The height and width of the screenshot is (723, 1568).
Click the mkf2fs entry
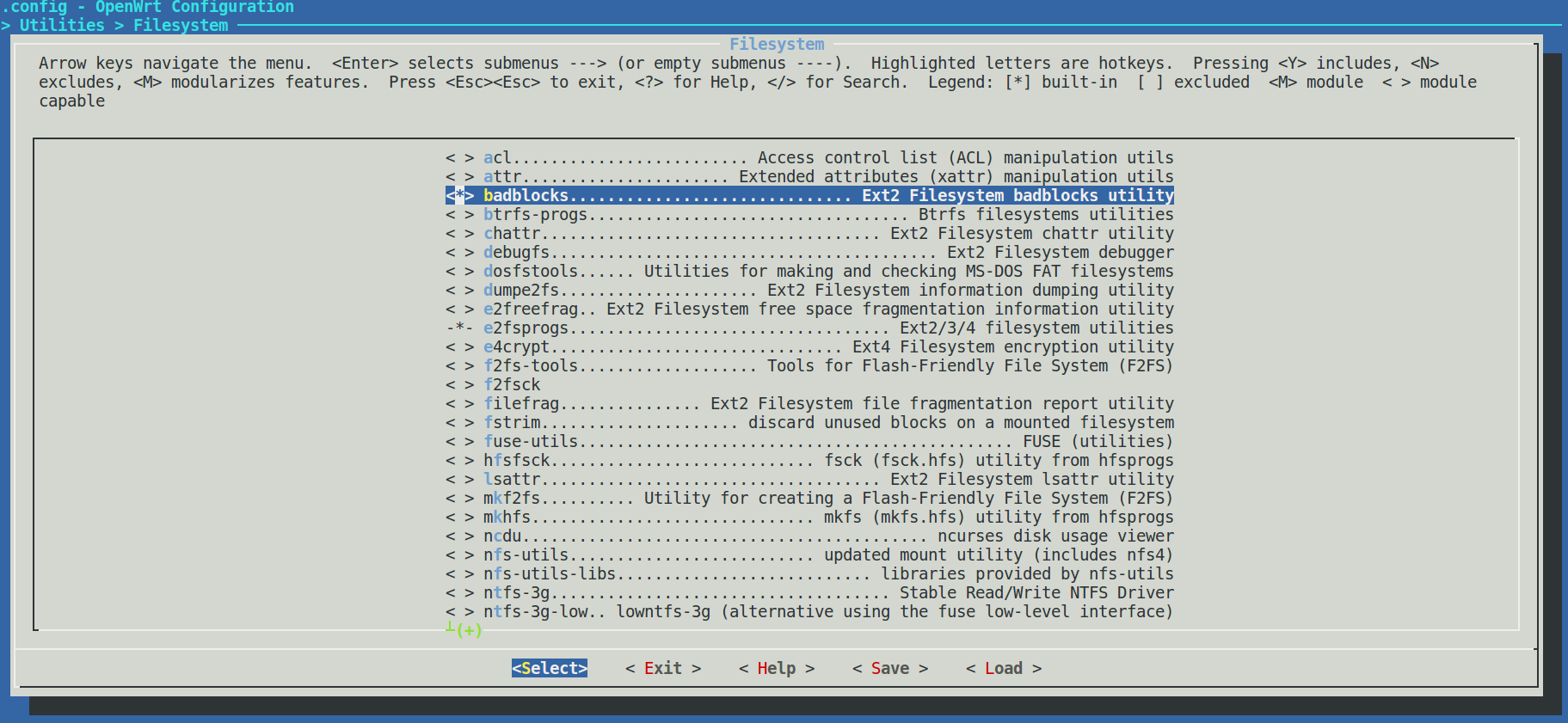click(x=809, y=498)
